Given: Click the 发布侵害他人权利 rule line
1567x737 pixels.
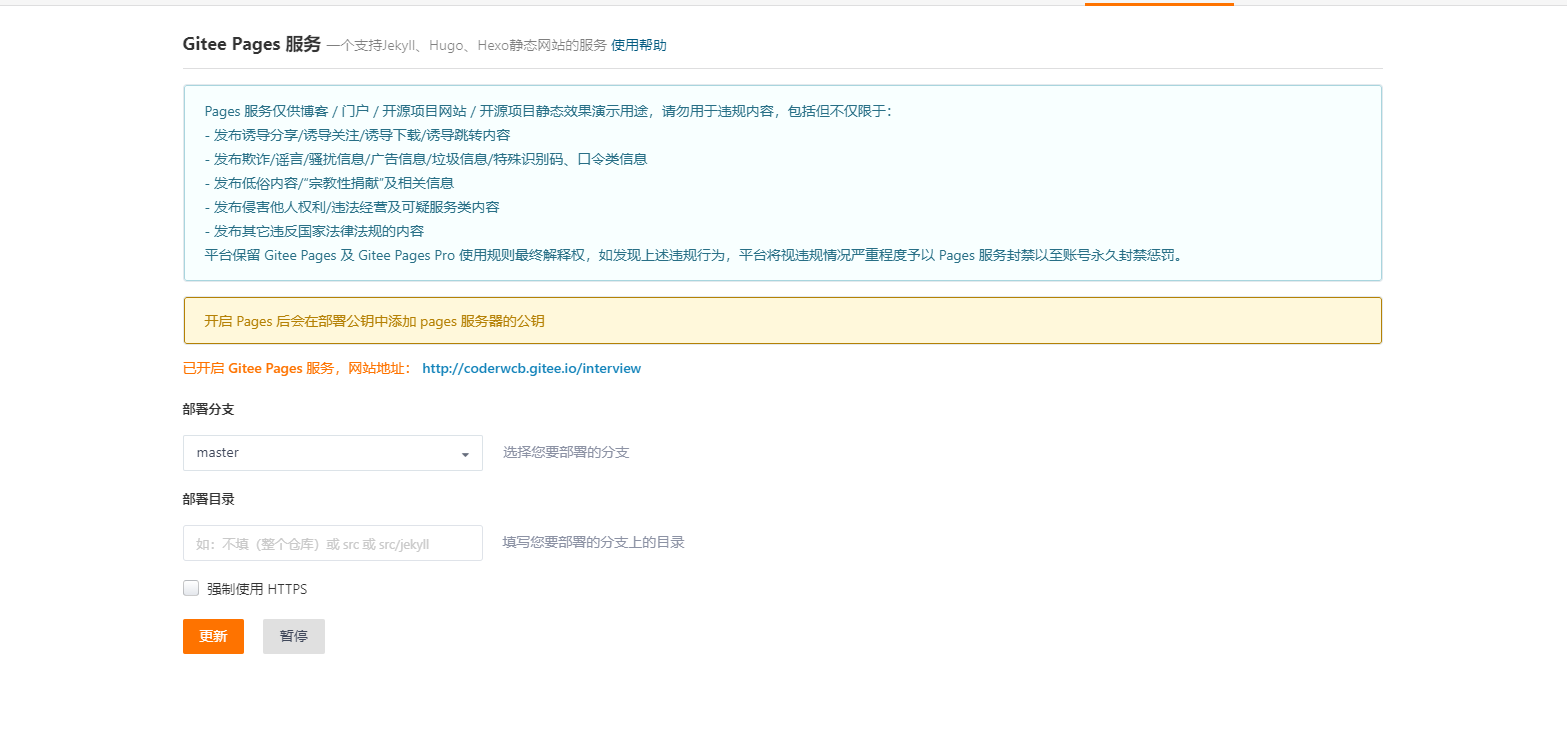Looking at the screenshot, I should point(352,207).
